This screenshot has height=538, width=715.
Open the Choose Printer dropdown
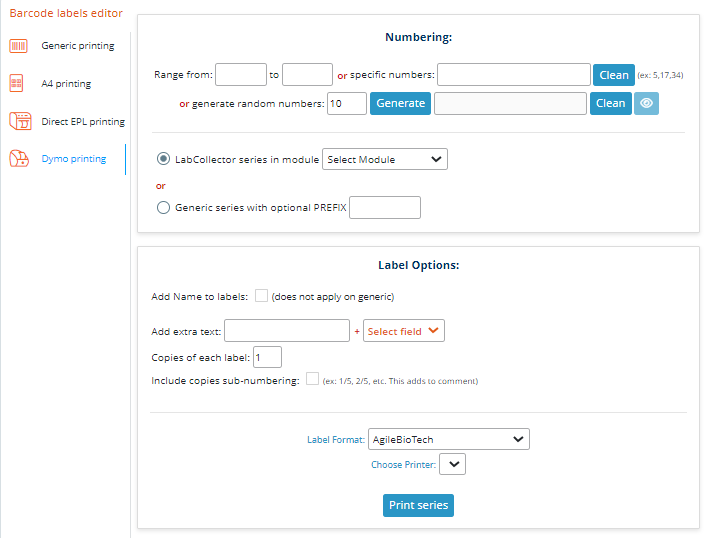coord(452,464)
